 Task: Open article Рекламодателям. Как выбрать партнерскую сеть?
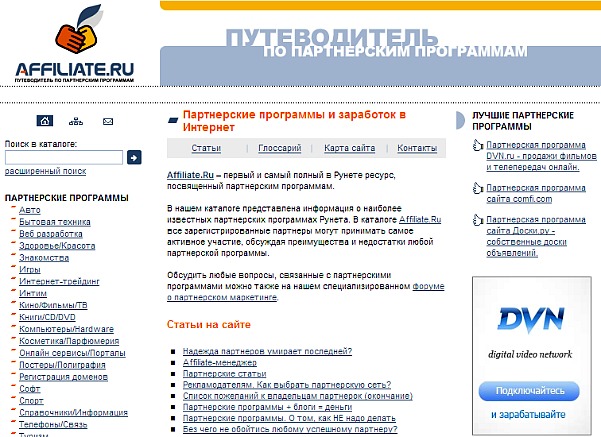point(287,384)
